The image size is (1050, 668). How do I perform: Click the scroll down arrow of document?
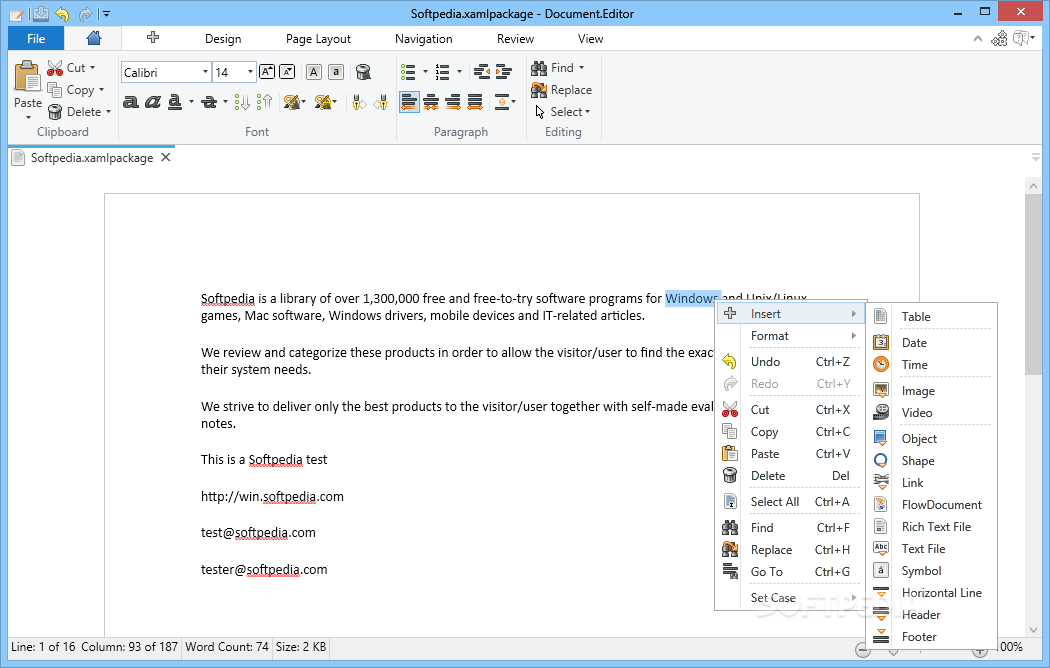pyautogui.click(x=1033, y=630)
